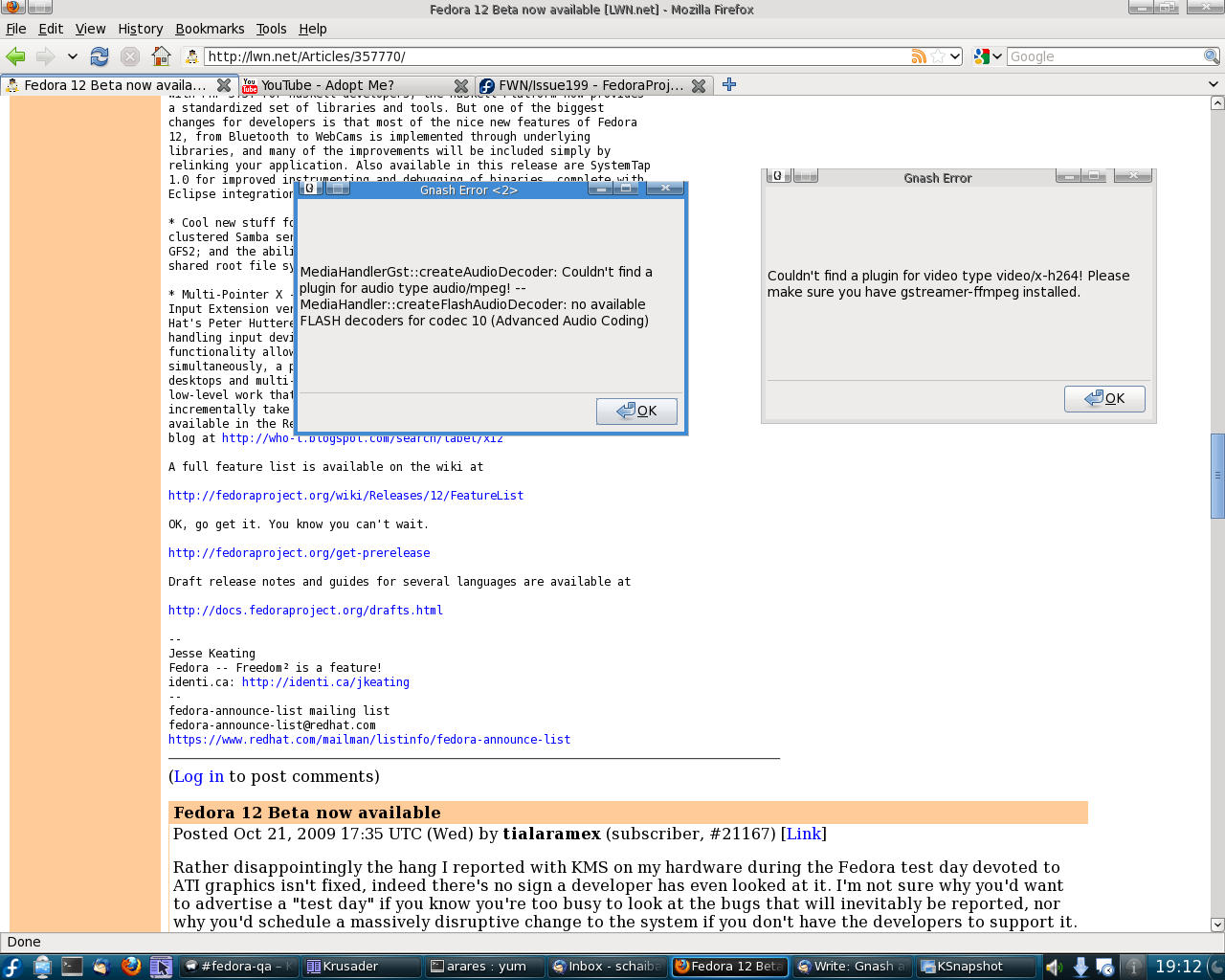The image size is (1225, 980).
Task: Open the Tools menu
Action: click(x=272, y=29)
